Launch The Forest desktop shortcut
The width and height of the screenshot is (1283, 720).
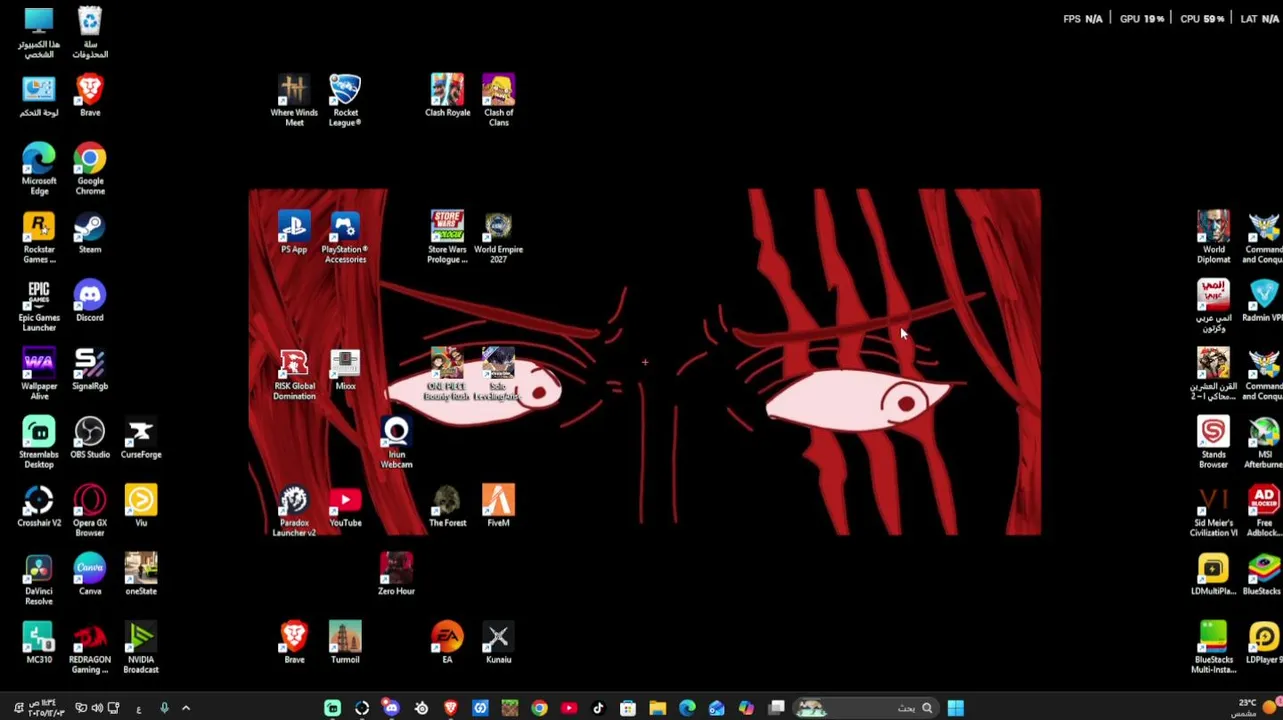tap(447, 507)
